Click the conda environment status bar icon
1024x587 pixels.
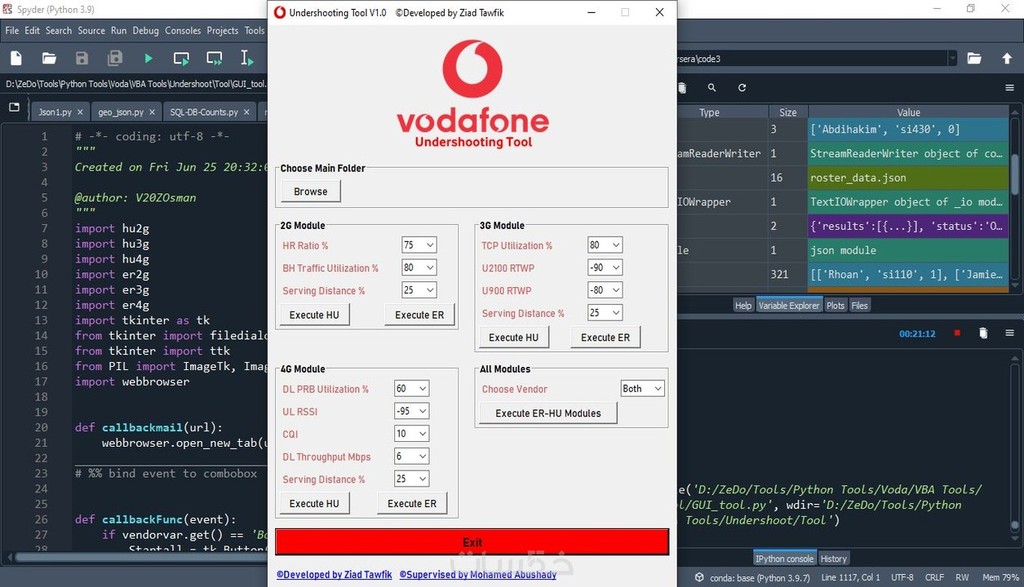[x=699, y=577]
